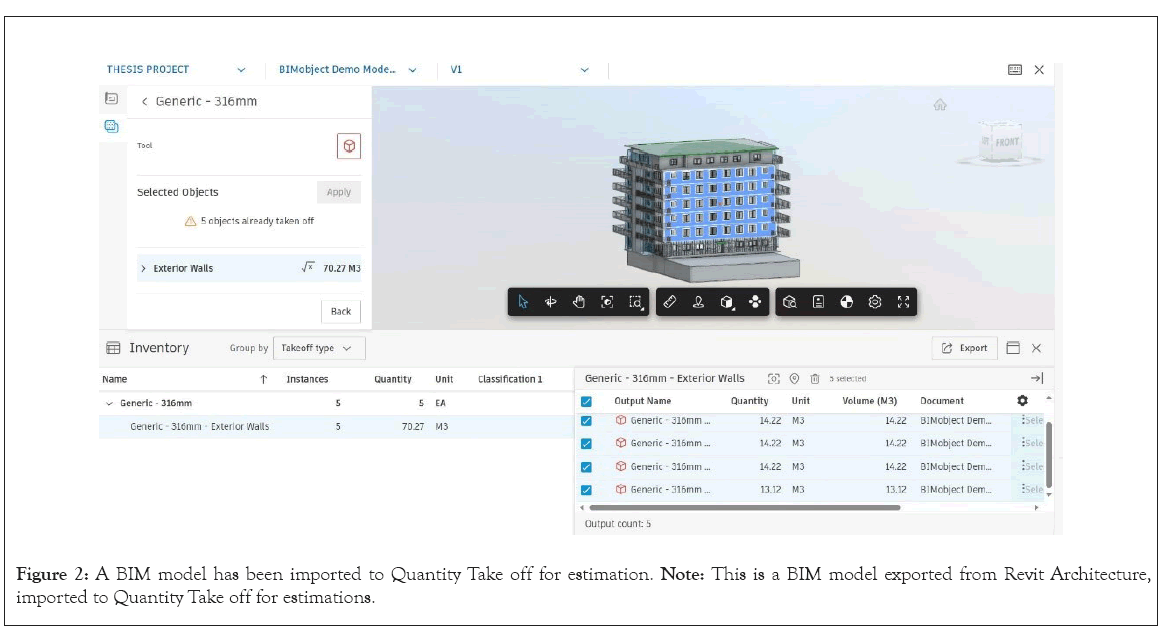This screenshot has height=639, width=1167.
Task: Uncheck the first Generic - 316mm output row
Action: pyautogui.click(x=587, y=421)
